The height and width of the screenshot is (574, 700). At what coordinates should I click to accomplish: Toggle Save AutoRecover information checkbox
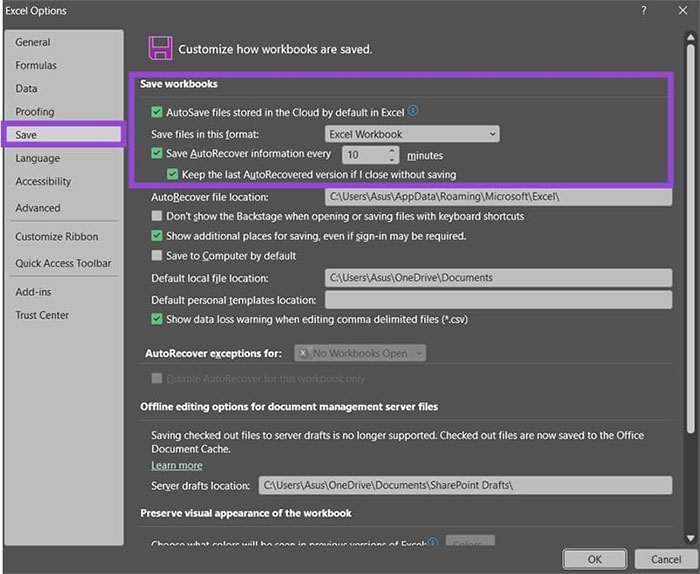(156, 155)
